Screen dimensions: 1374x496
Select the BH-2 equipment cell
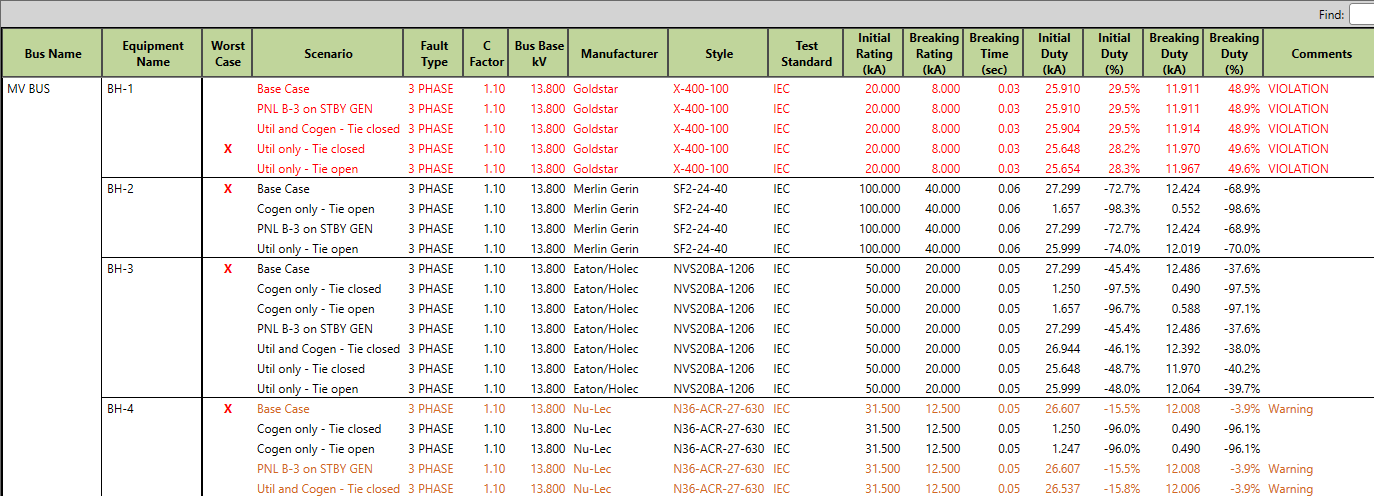pyautogui.click(x=120, y=189)
